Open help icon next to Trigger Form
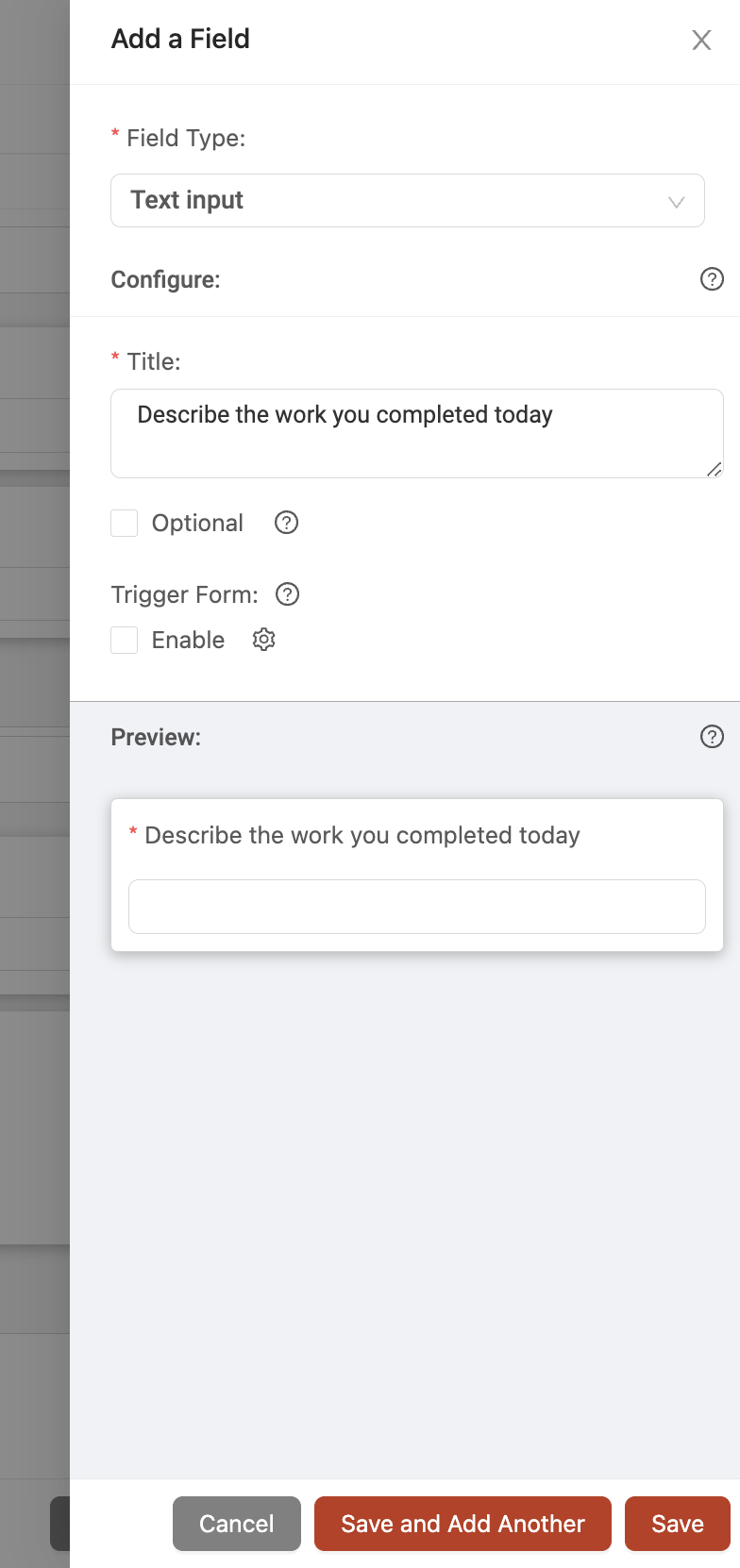The width and height of the screenshot is (740, 1568). pyautogui.click(x=287, y=594)
